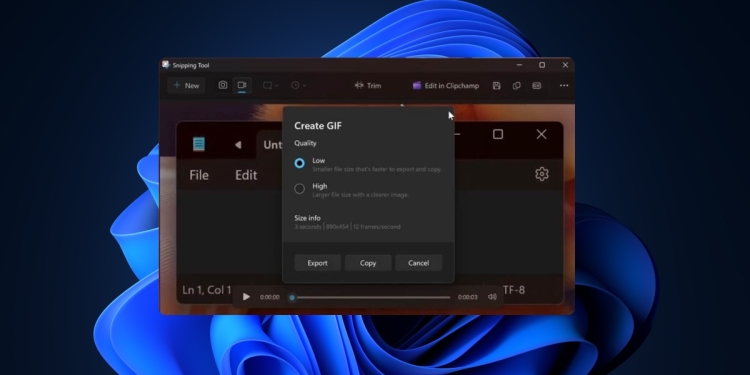This screenshot has width=750, height=375.
Task: Open Edit menu in recorded Notepad
Action: click(x=246, y=175)
